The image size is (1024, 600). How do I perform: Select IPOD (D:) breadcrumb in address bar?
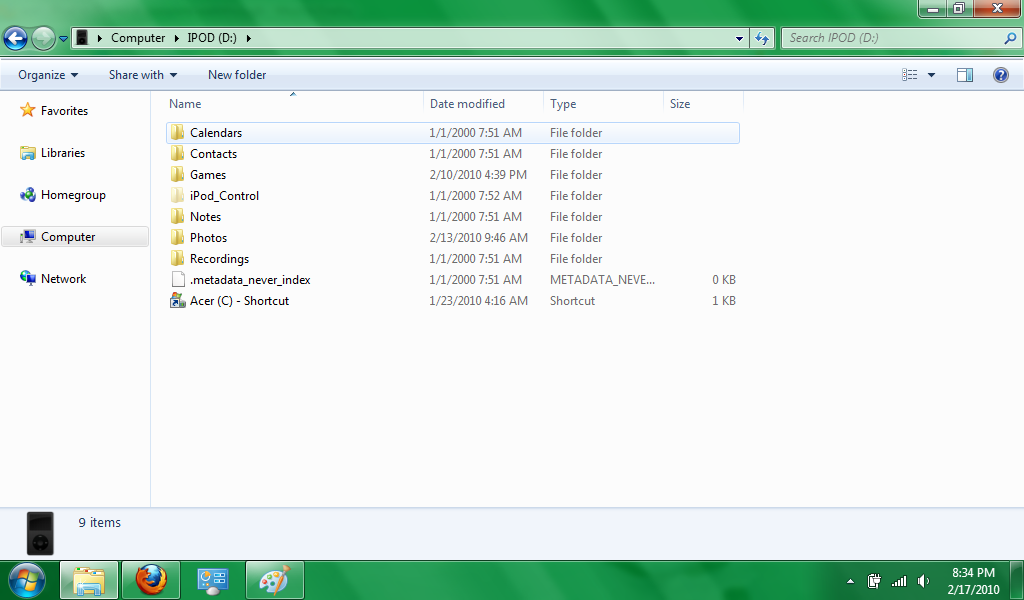(x=212, y=38)
